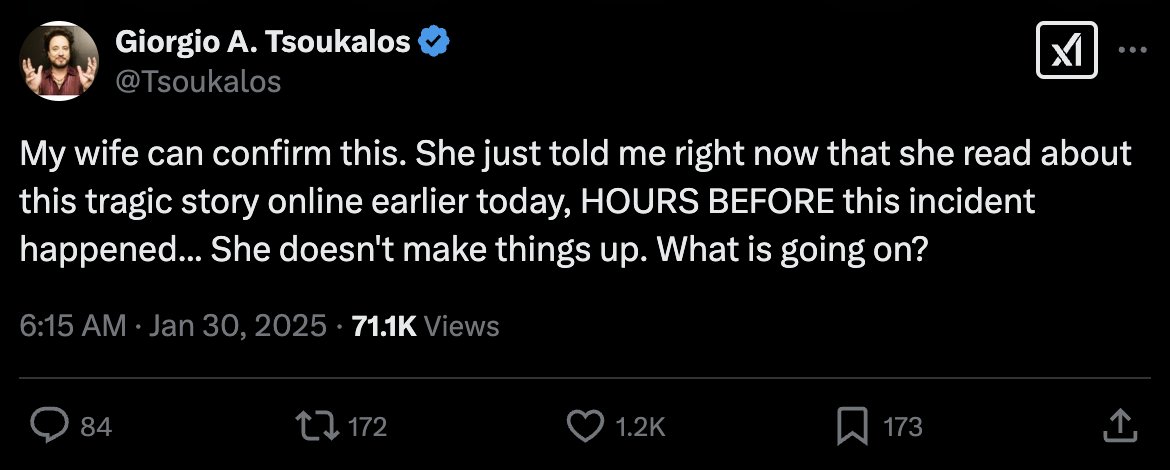Open the @Tsoukalos handle link

coord(199,81)
